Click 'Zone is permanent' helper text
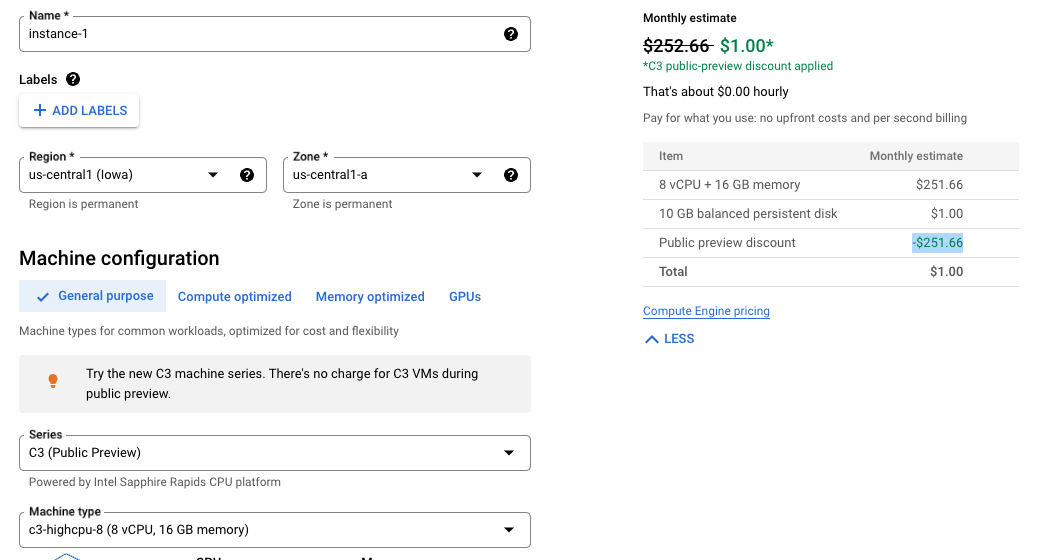Screen dimensions: 1046x560 point(342,204)
